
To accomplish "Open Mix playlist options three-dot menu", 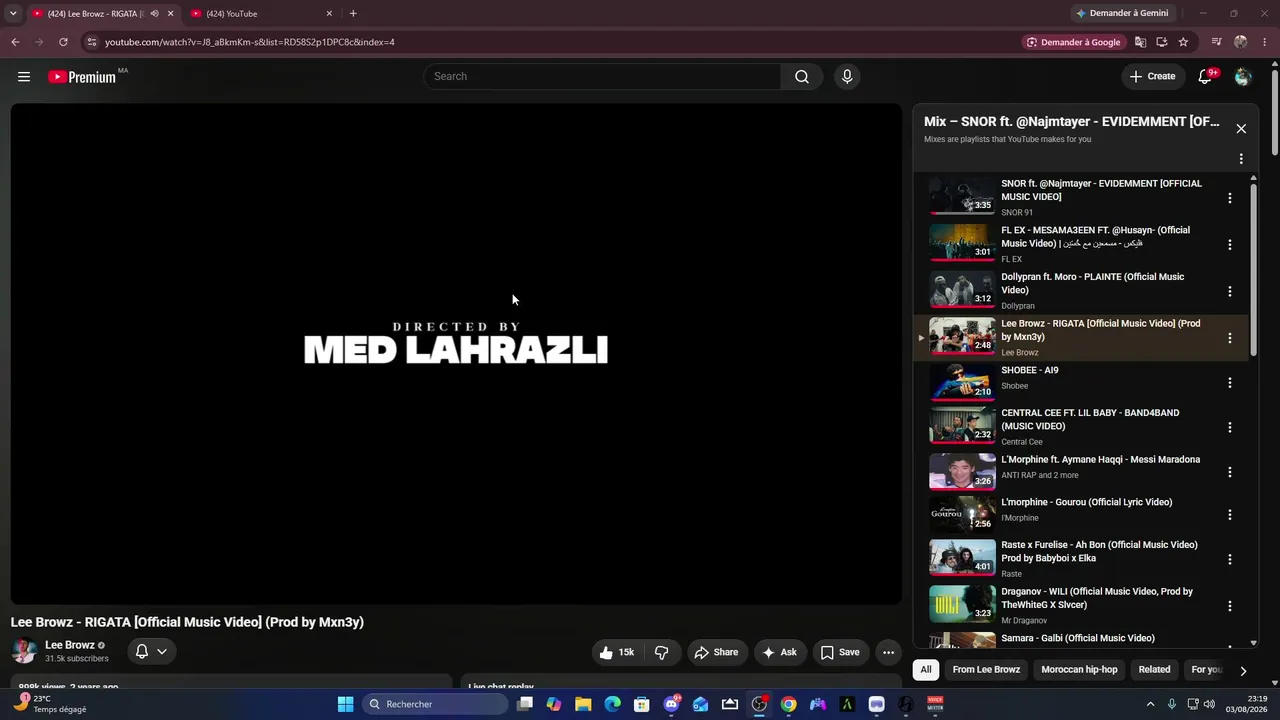I will tap(1241, 159).
